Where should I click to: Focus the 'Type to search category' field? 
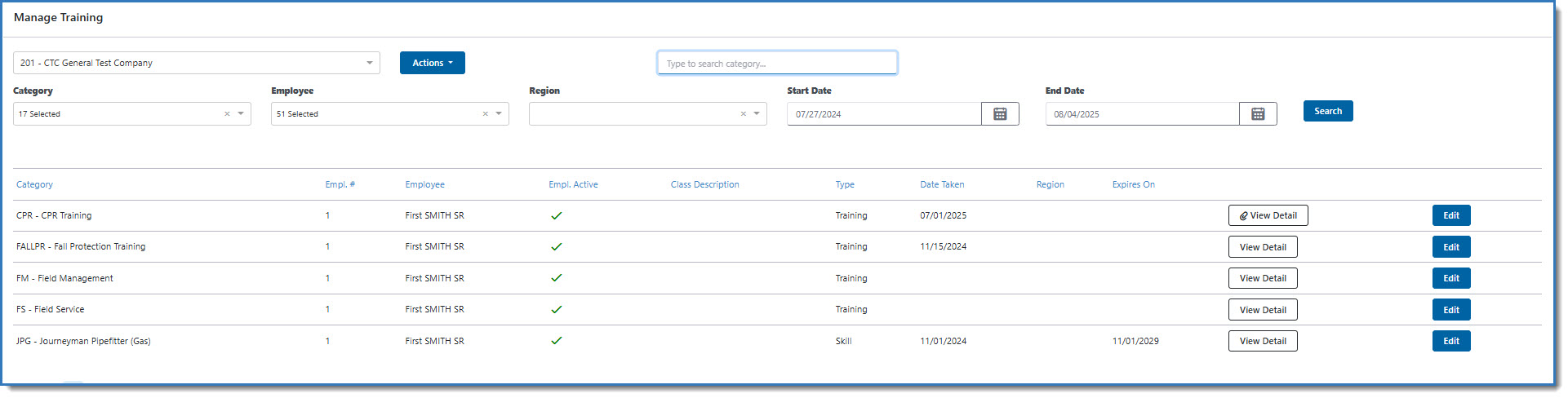[x=777, y=63]
